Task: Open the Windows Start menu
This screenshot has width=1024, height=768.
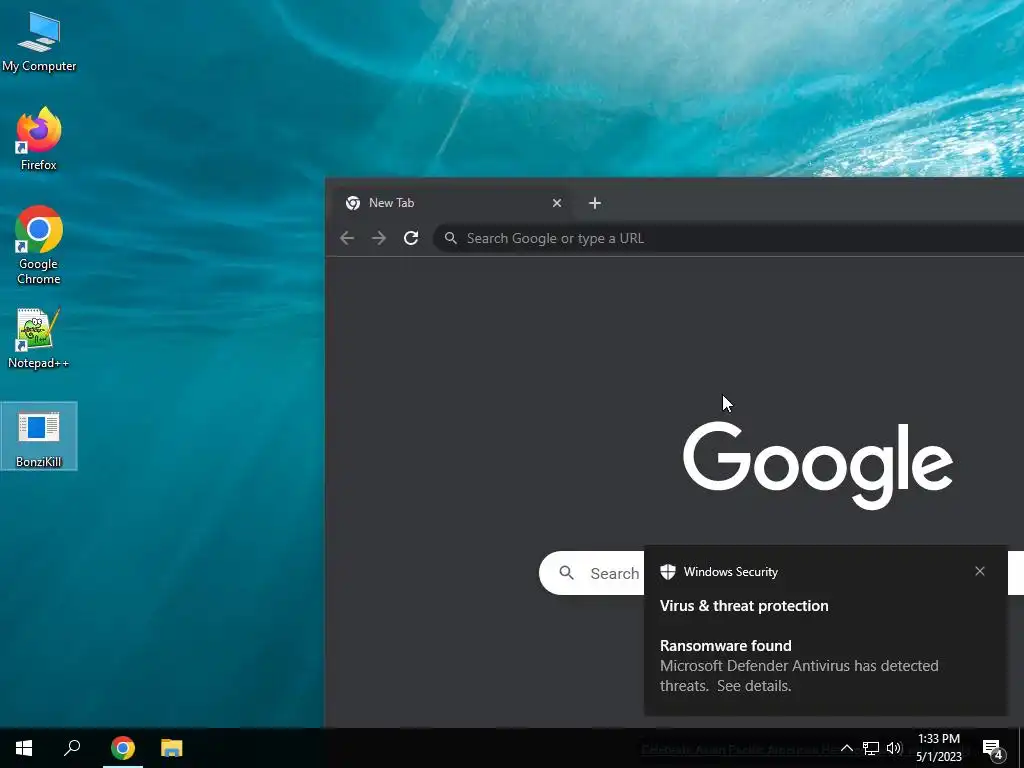Action: 24,748
